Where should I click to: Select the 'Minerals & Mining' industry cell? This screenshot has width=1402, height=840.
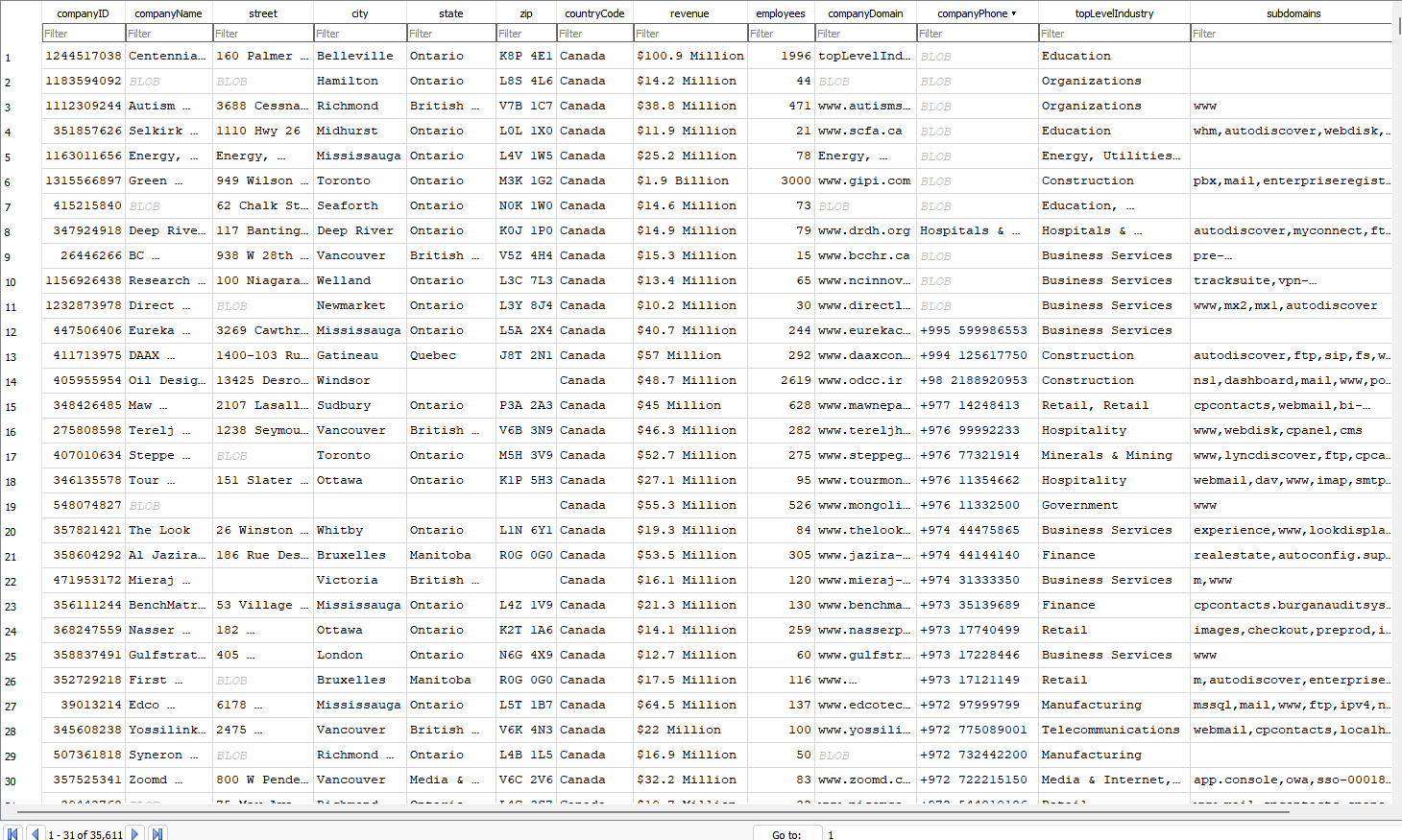(1114, 456)
